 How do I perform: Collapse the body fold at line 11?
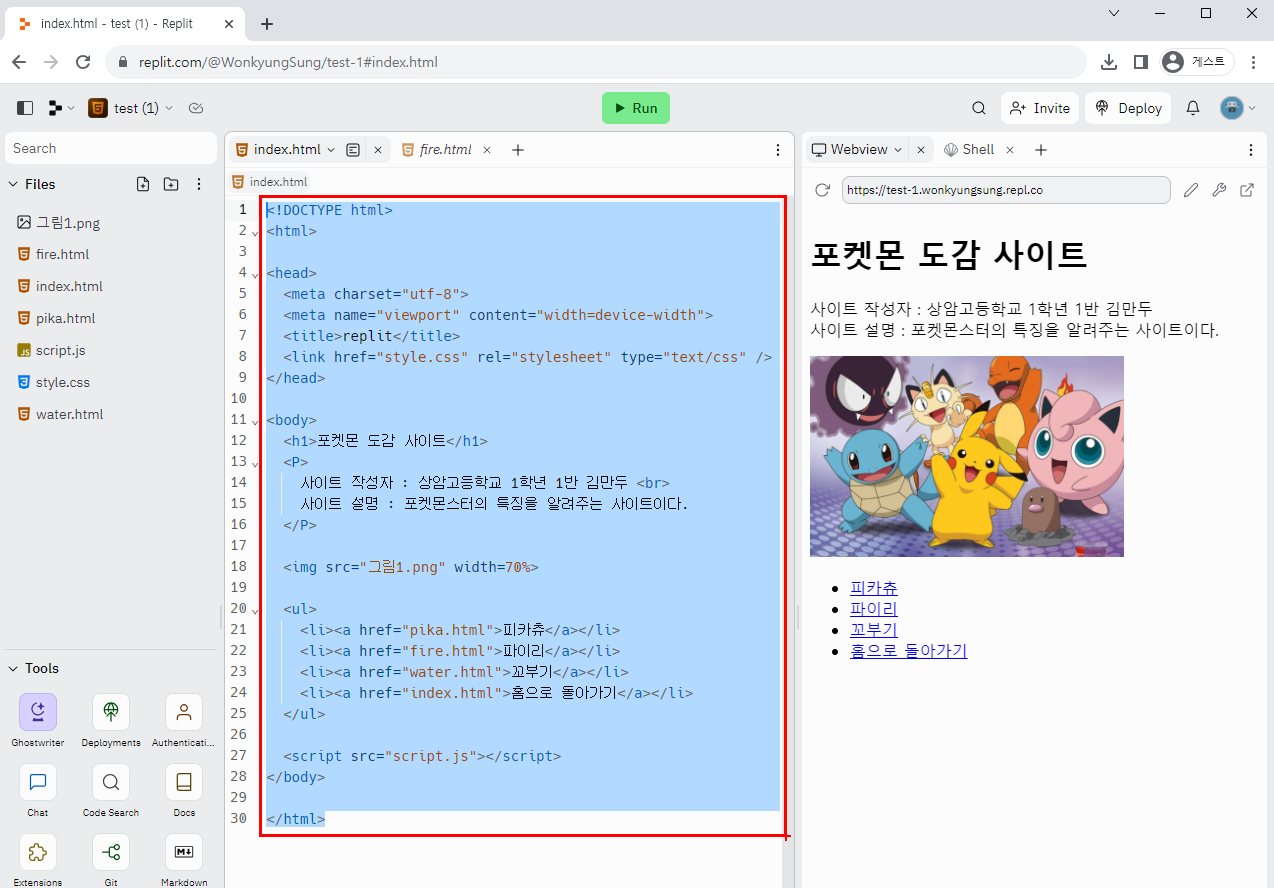click(x=255, y=421)
